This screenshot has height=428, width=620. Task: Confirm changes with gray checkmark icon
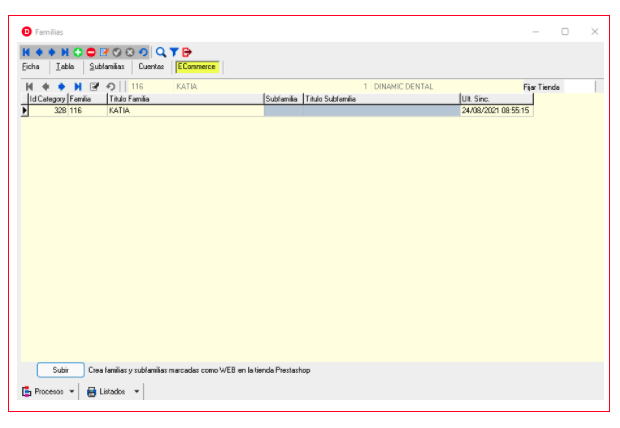(117, 52)
